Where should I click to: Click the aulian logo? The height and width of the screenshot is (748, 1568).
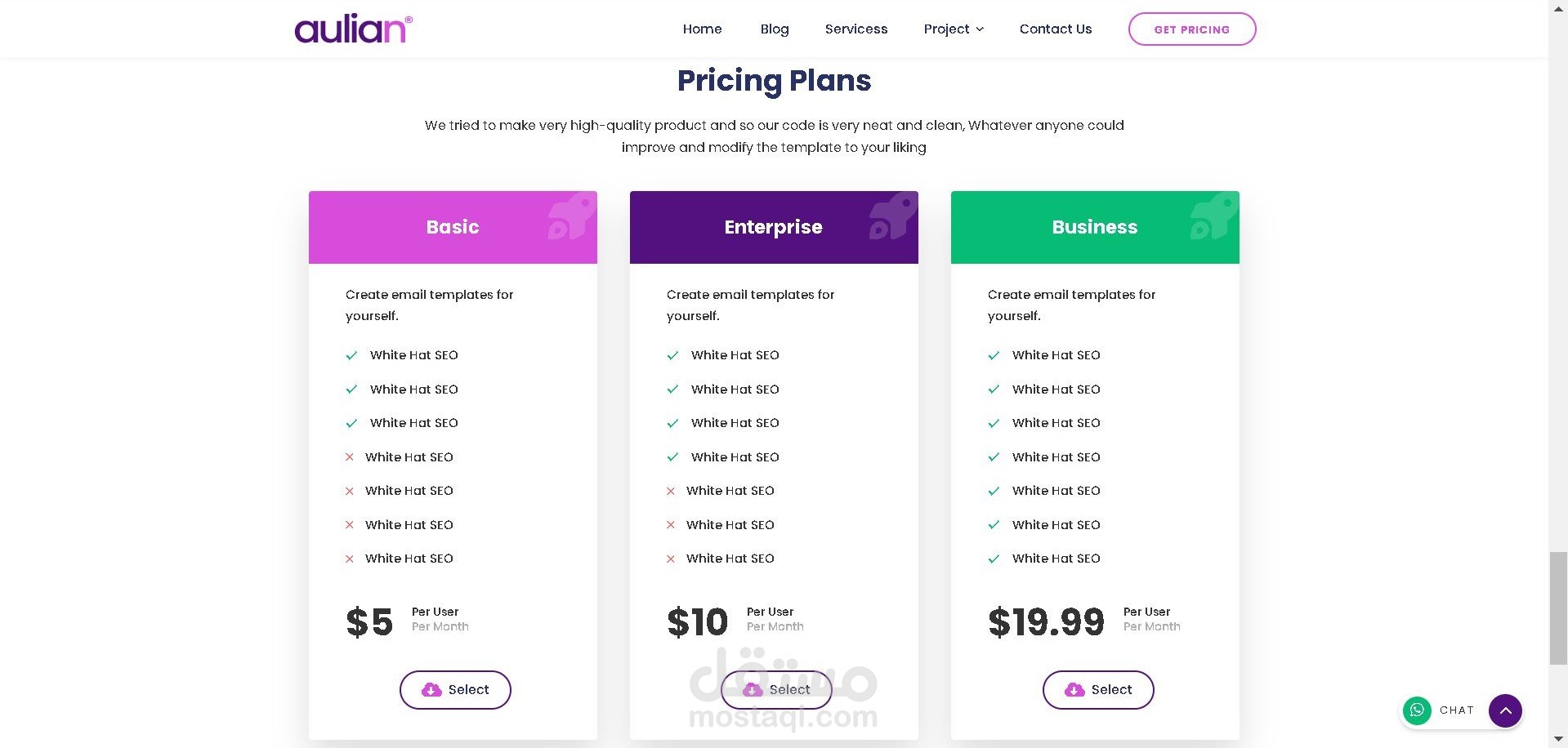353,29
